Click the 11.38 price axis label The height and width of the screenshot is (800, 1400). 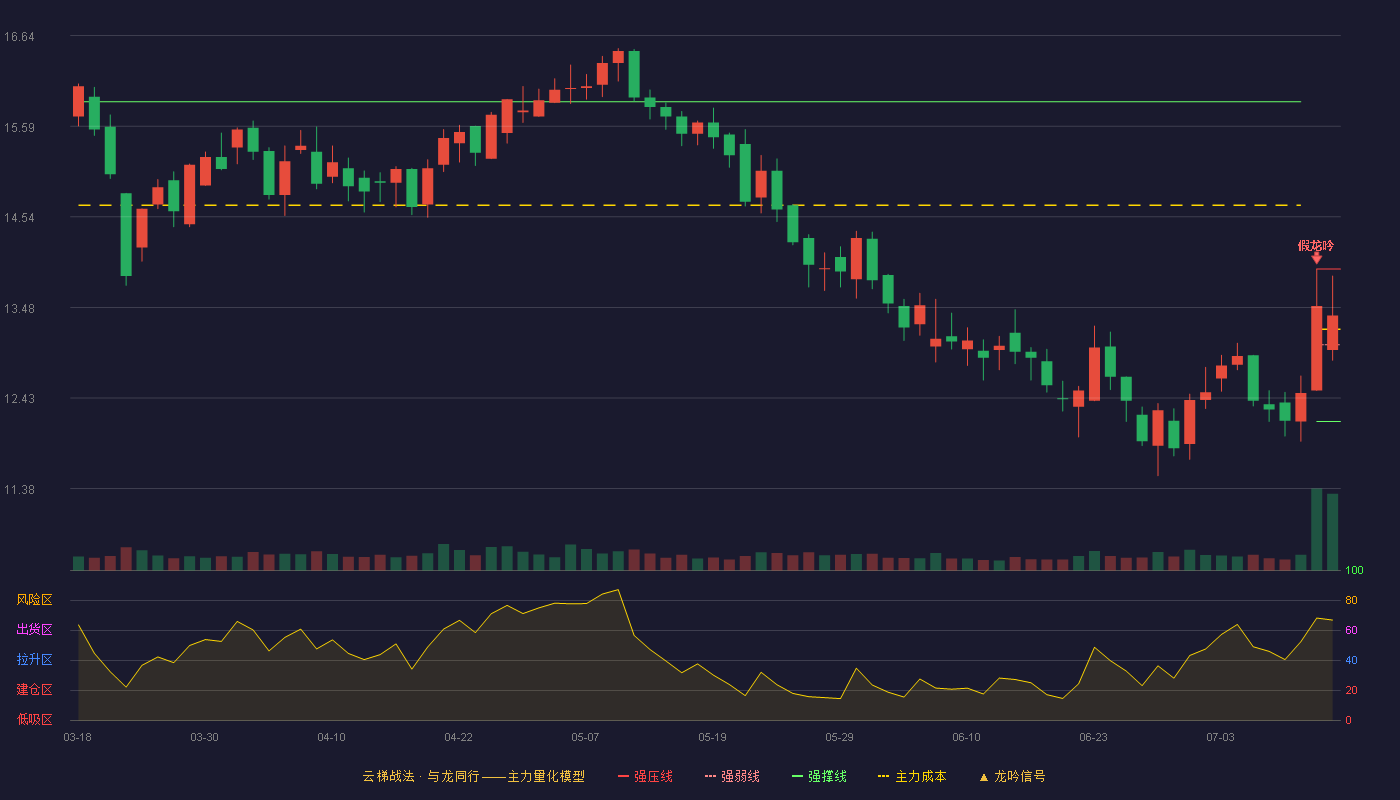click(20, 489)
